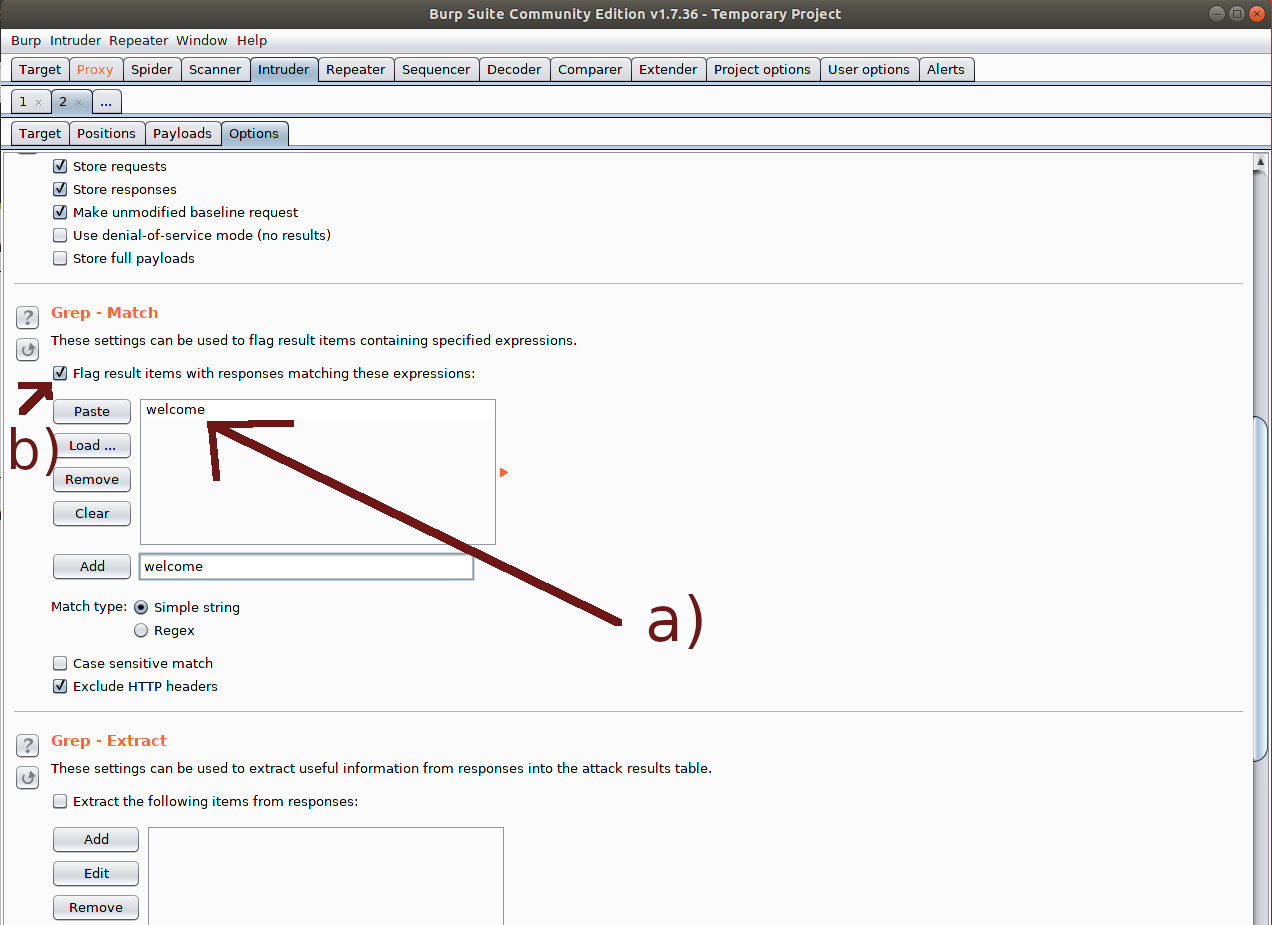Click the Grep - Extract heading
This screenshot has width=1272, height=925.
point(109,740)
